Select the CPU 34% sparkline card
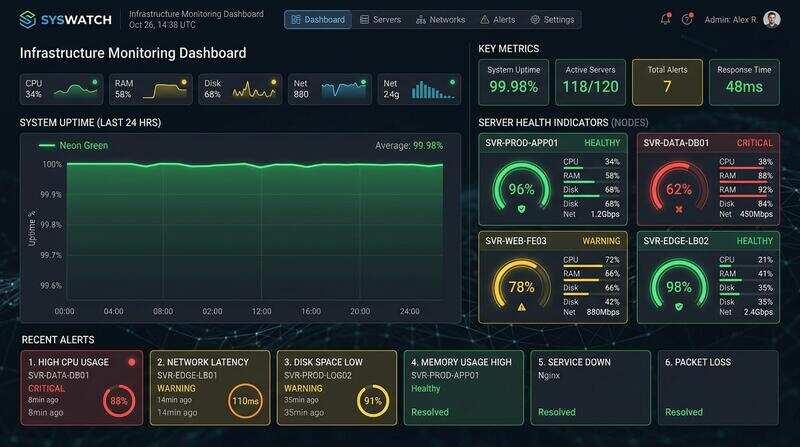 pyautogui.click(x=61, y=89)
